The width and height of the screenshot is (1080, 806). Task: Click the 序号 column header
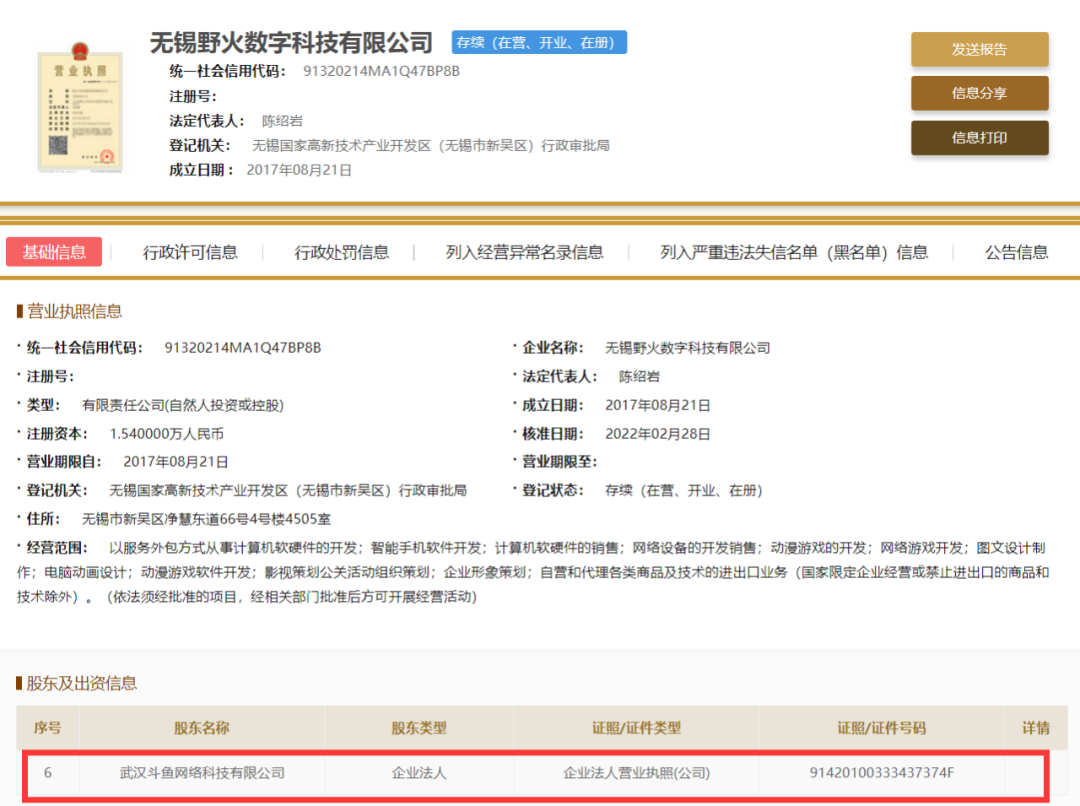48,727
